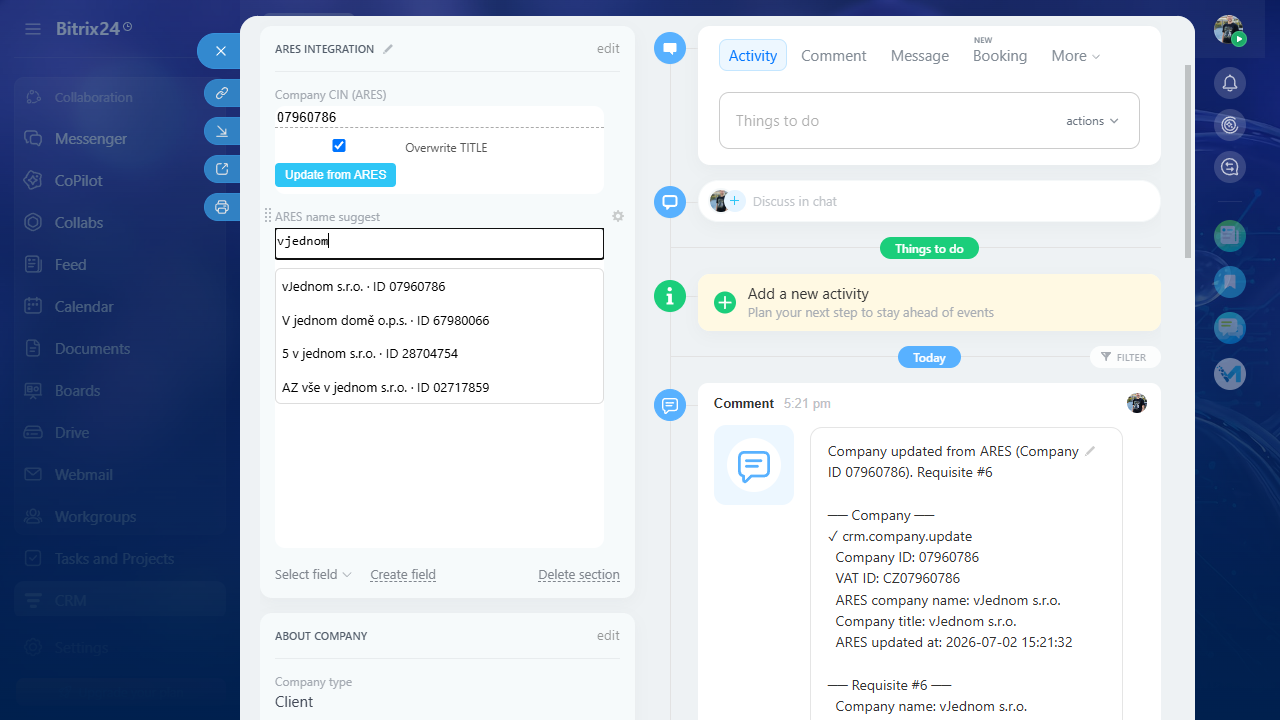Open the blue bookmark icon in right sidebar
This screenshot has height=720, width=1280.
[1230, 282]
